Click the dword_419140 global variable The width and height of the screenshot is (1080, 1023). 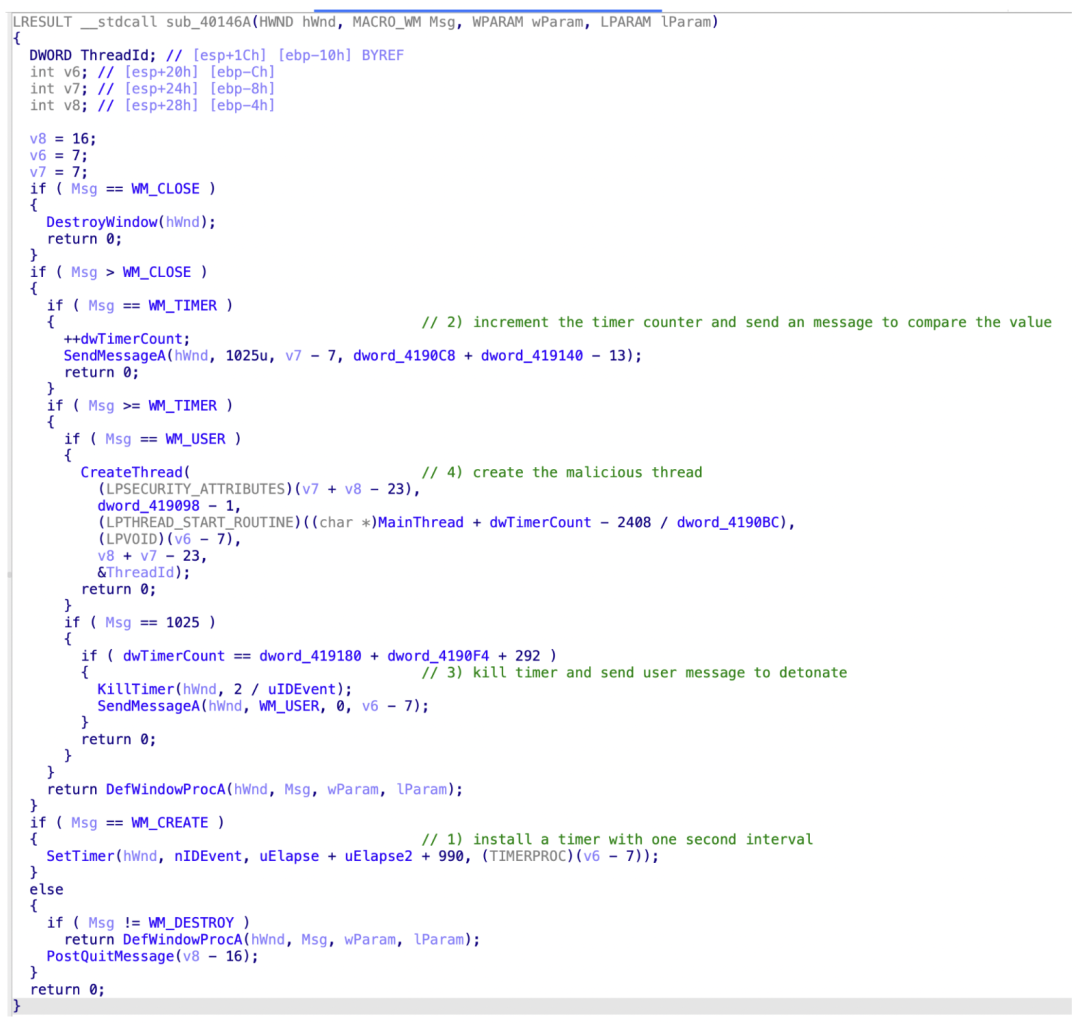[532, 355]
